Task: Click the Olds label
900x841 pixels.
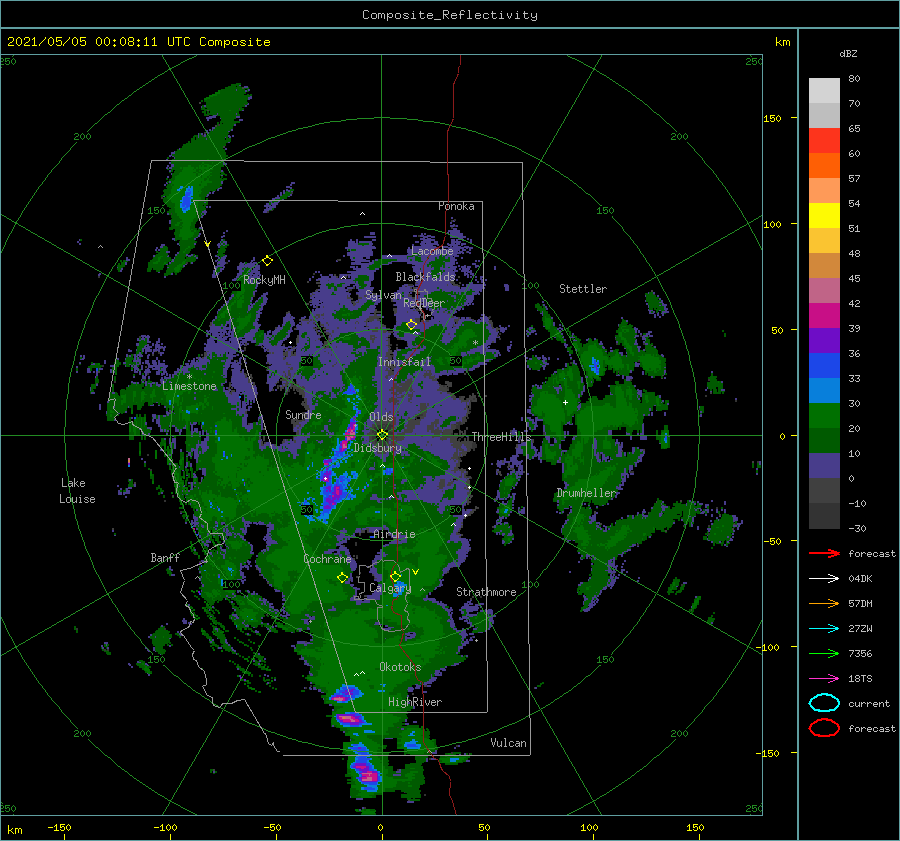Action: point(381,417)
